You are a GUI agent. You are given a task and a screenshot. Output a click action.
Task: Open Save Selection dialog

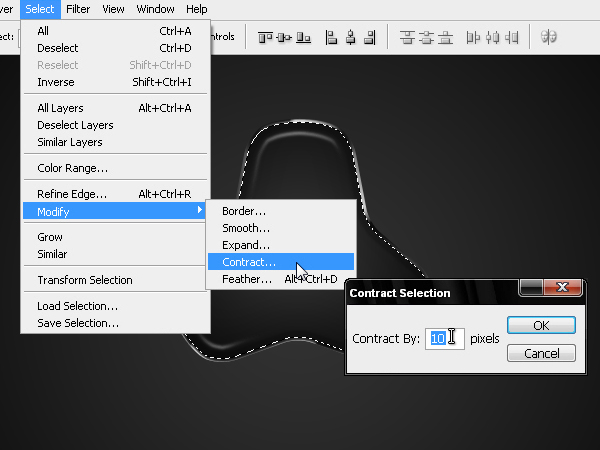pyautogui.click(x=115, y=323)
